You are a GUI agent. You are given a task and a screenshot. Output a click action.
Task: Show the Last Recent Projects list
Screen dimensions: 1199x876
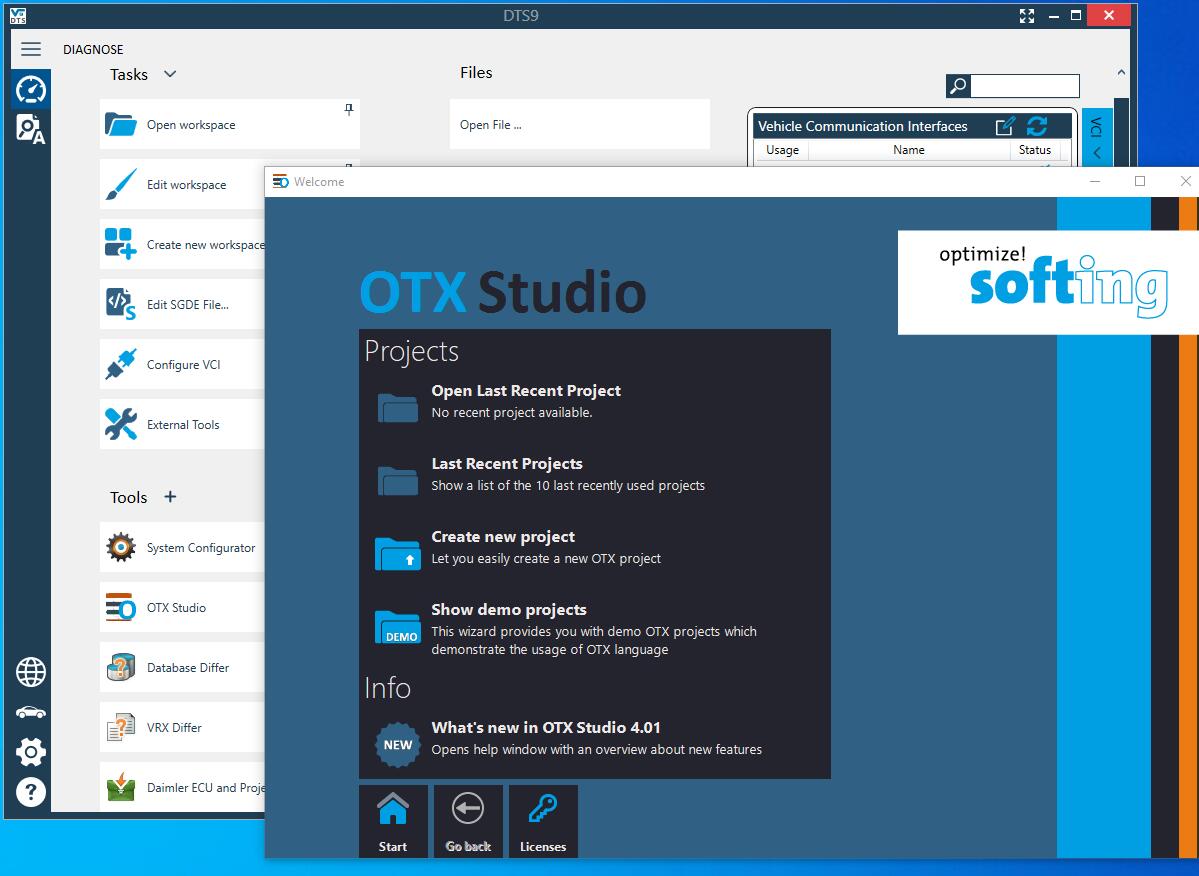(595, 475)
